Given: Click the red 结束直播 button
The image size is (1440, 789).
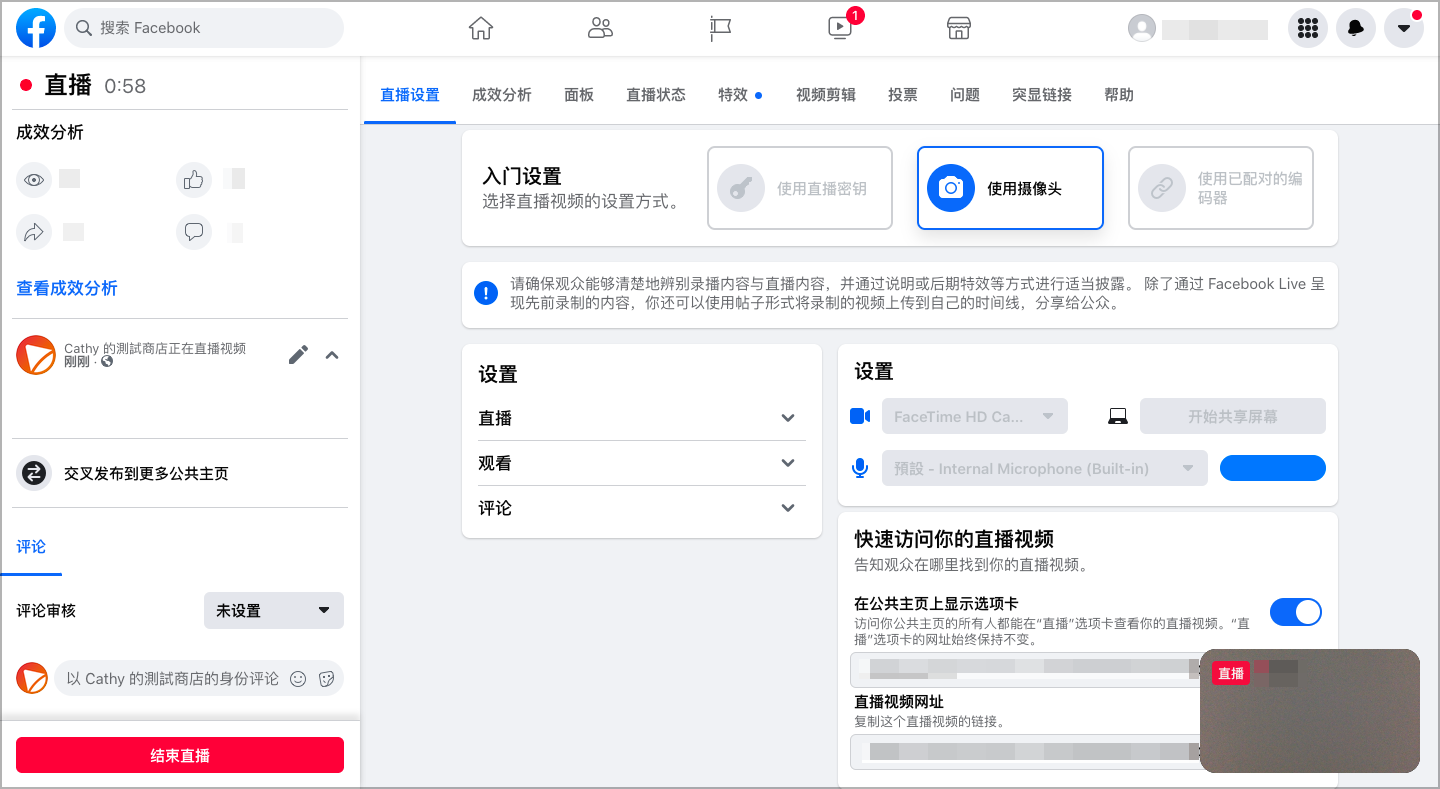Looking at the screenshot, I should (x=180, y=755).
